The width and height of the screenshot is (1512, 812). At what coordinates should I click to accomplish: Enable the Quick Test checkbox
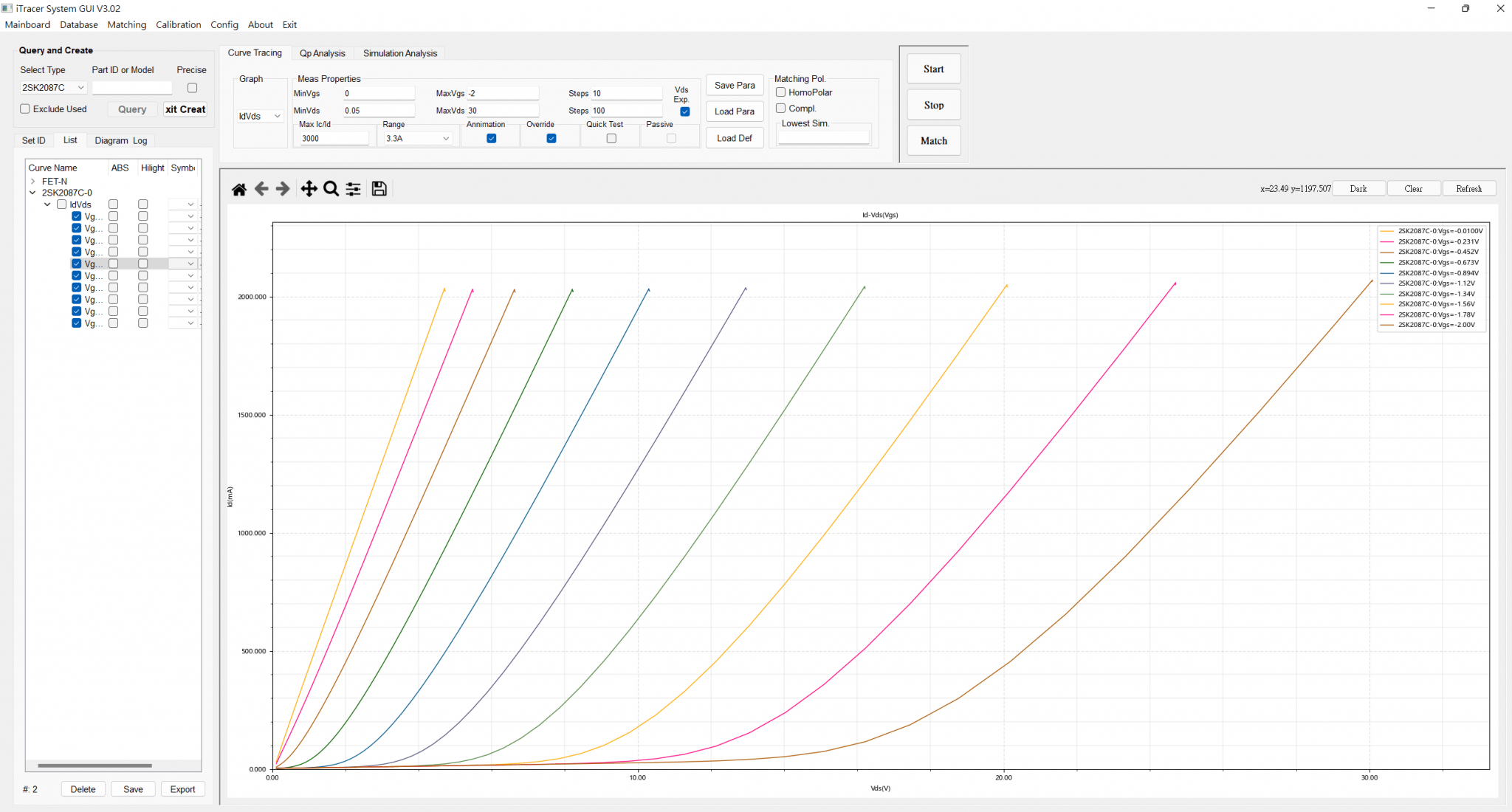(611, 138)
